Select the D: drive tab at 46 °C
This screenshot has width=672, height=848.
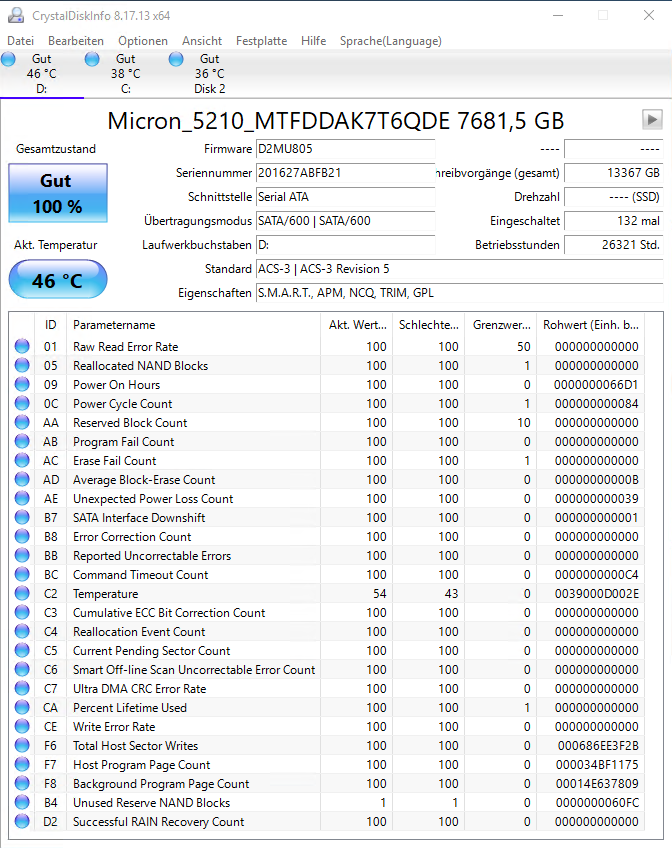[42, 74]
